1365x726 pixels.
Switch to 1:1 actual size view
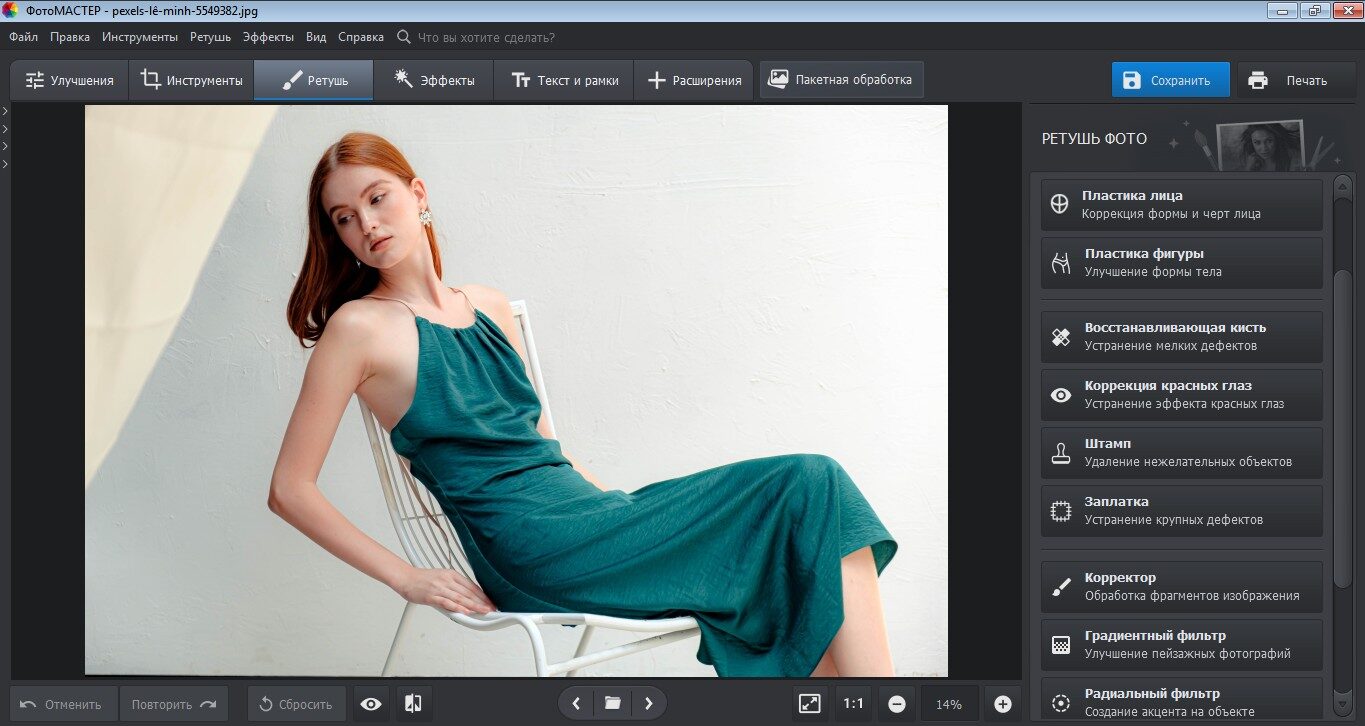pos(853,704)
